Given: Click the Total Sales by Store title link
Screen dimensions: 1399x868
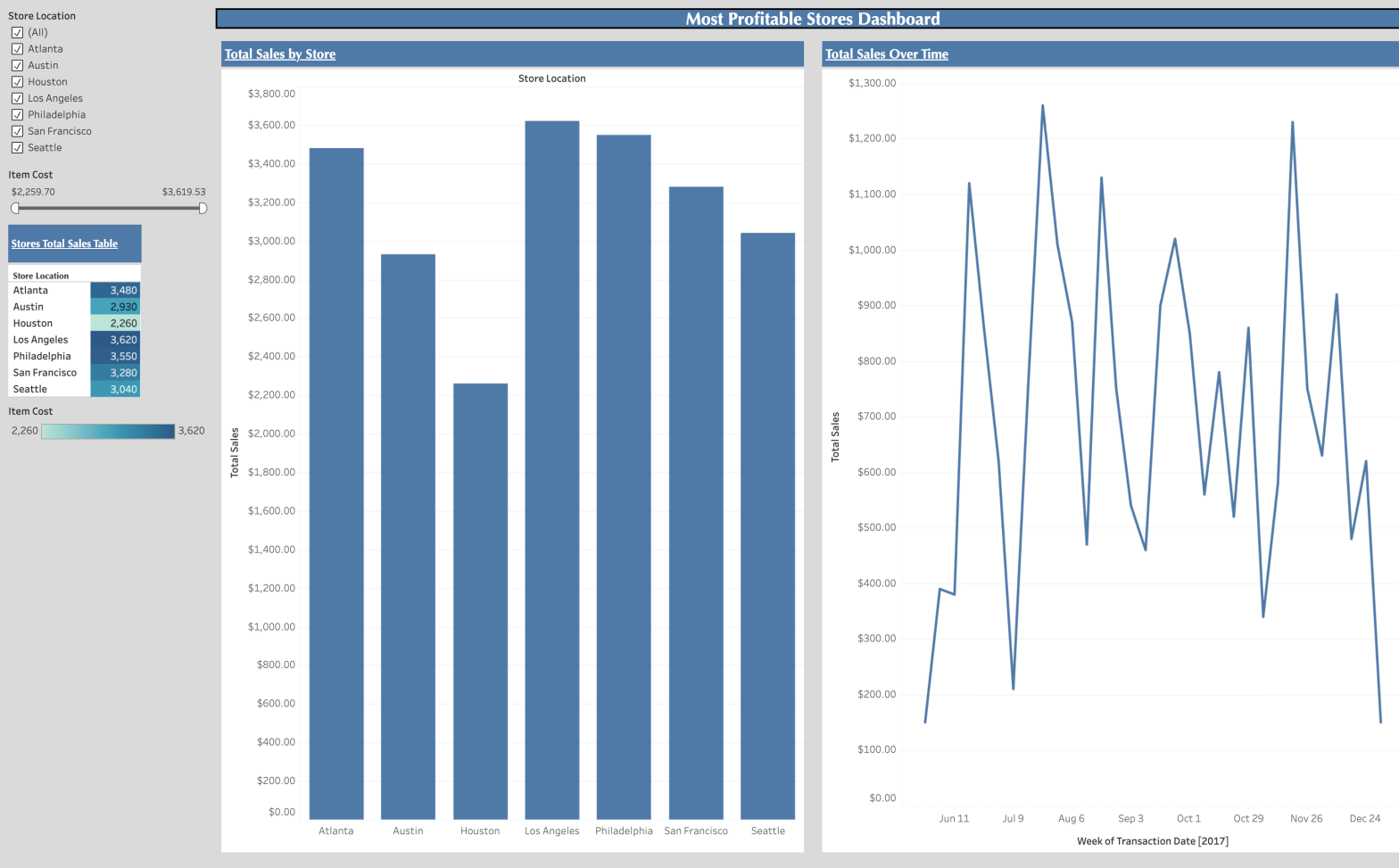Looking at the screenshot, I should 280,54.
